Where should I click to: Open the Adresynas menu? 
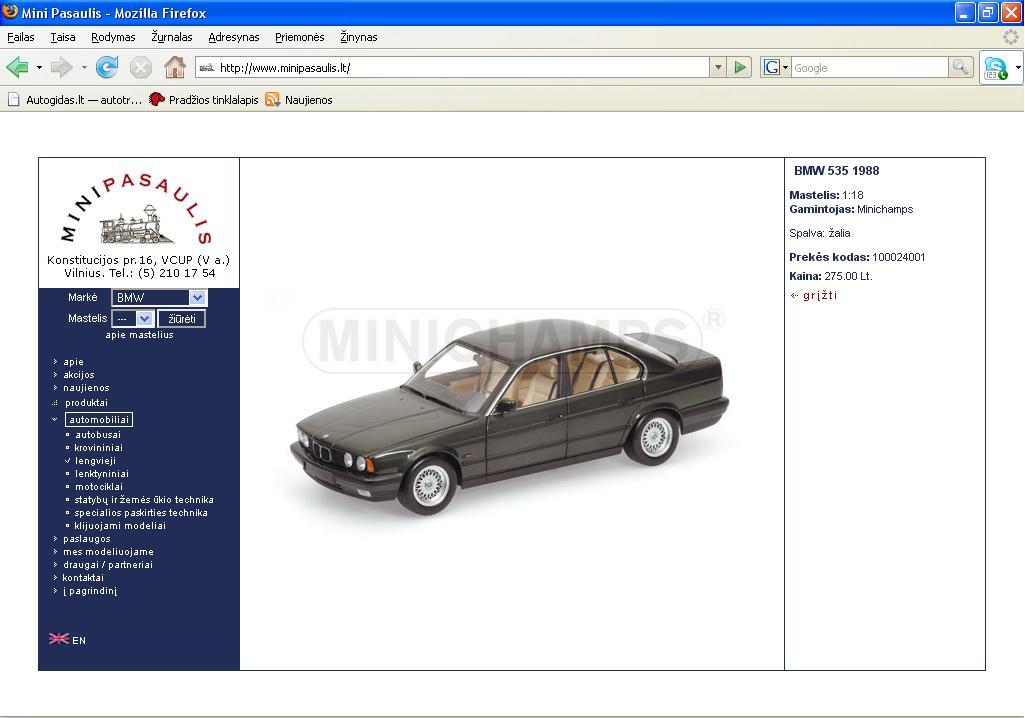[234, 37]
